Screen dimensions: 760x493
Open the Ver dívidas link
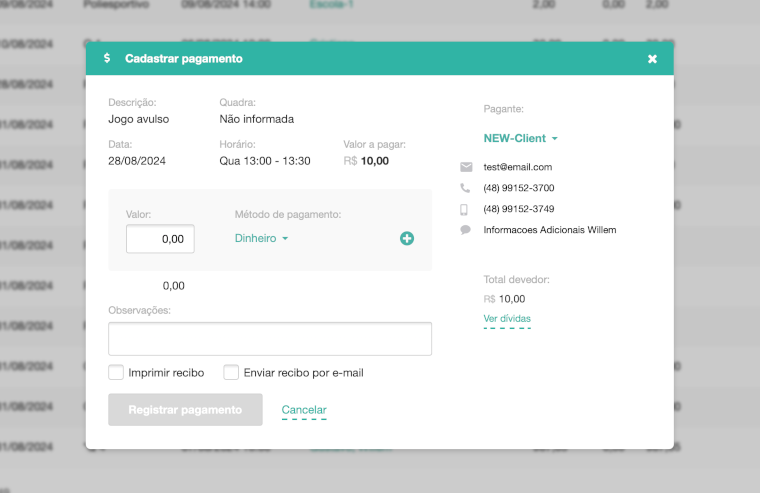[507, 319]
